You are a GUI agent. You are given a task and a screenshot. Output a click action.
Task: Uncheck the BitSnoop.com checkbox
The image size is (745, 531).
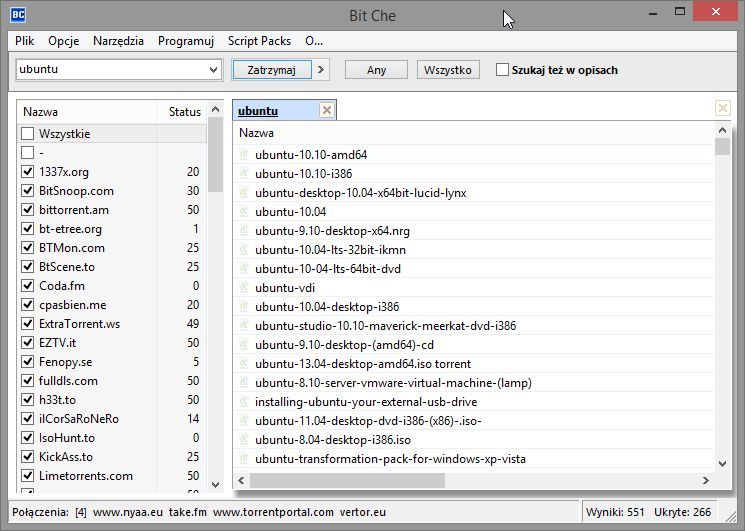28,190
